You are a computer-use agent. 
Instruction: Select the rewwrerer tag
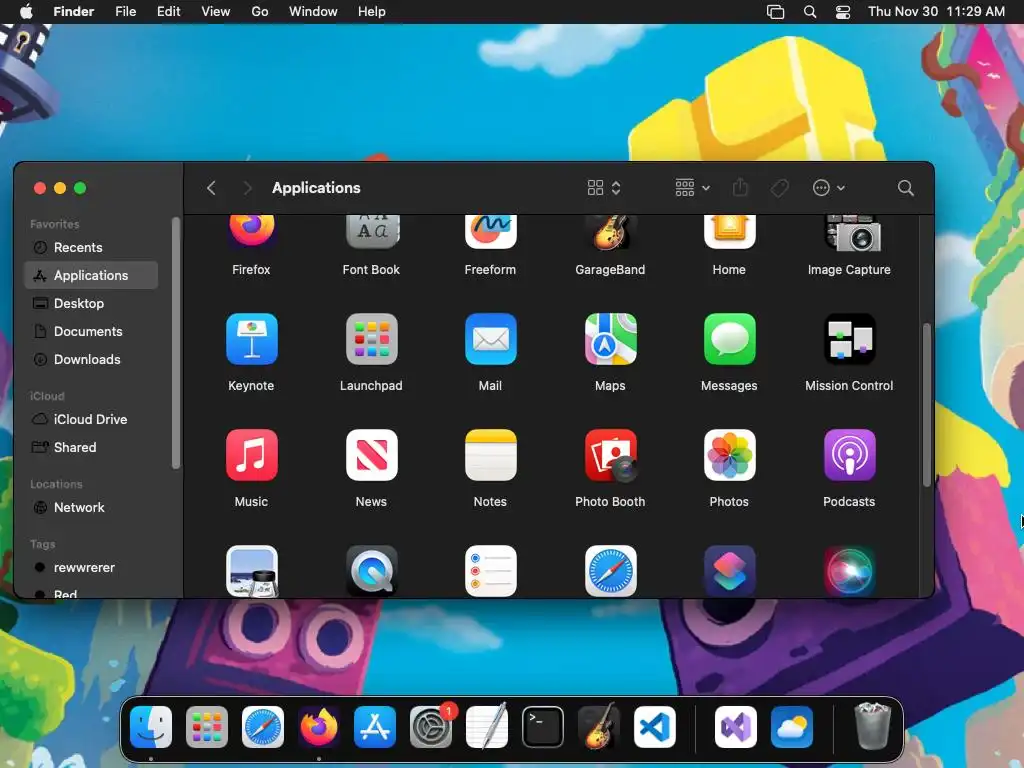(91, 568)
